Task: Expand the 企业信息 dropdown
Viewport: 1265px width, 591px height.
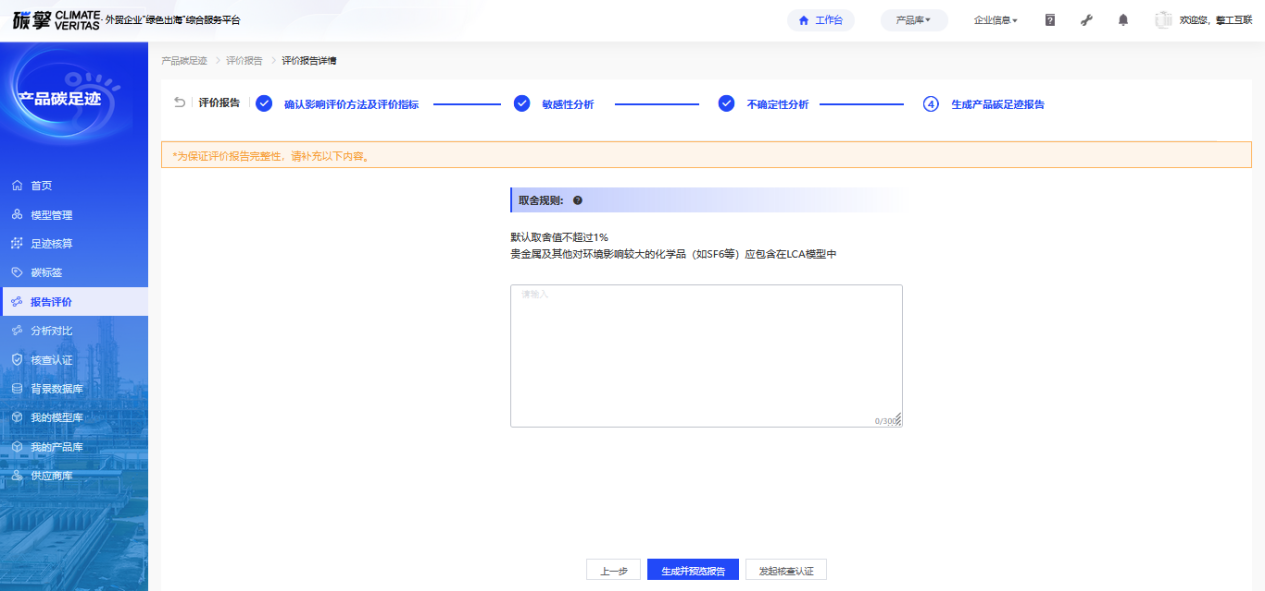Action: (995, 20)
